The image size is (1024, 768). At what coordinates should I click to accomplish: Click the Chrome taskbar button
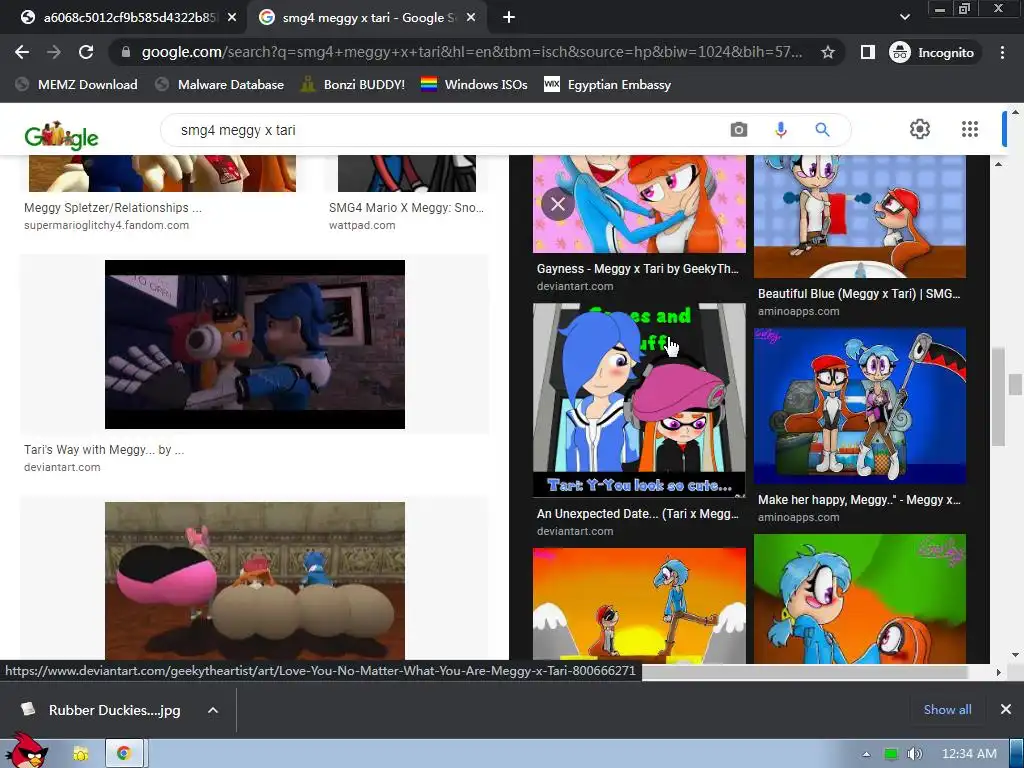124,754
